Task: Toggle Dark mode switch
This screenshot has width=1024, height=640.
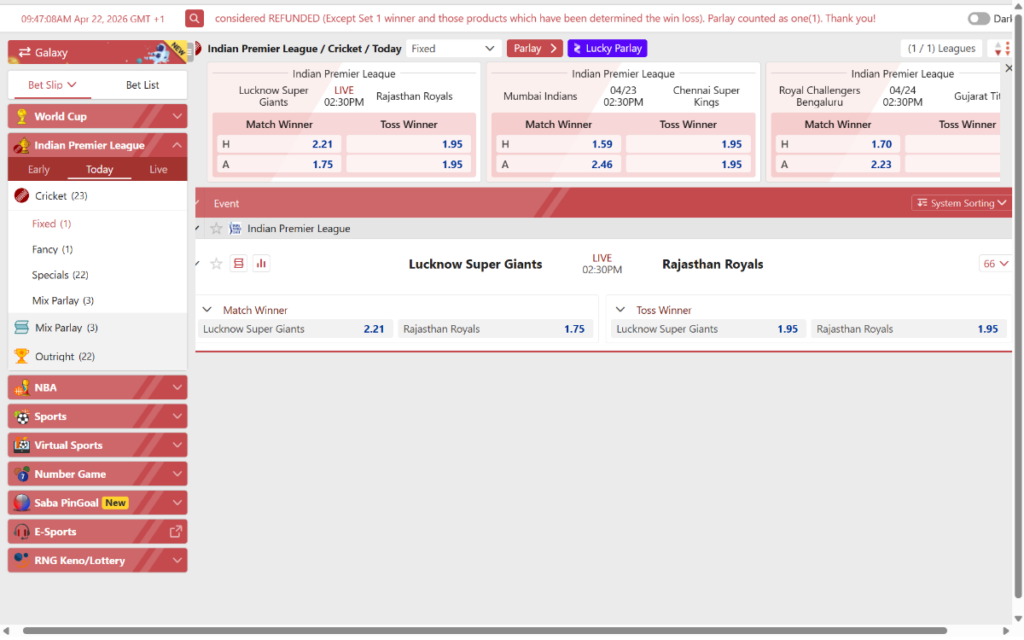Action: pos(979,19)
